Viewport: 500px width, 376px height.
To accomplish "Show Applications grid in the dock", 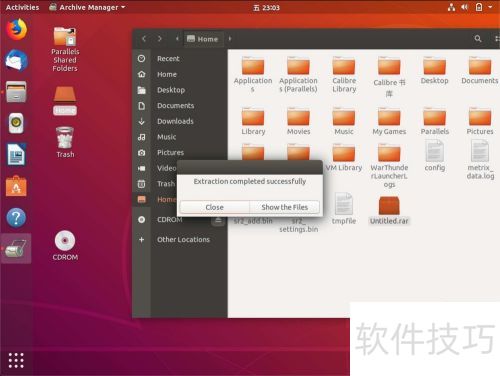I will [16, 360].
